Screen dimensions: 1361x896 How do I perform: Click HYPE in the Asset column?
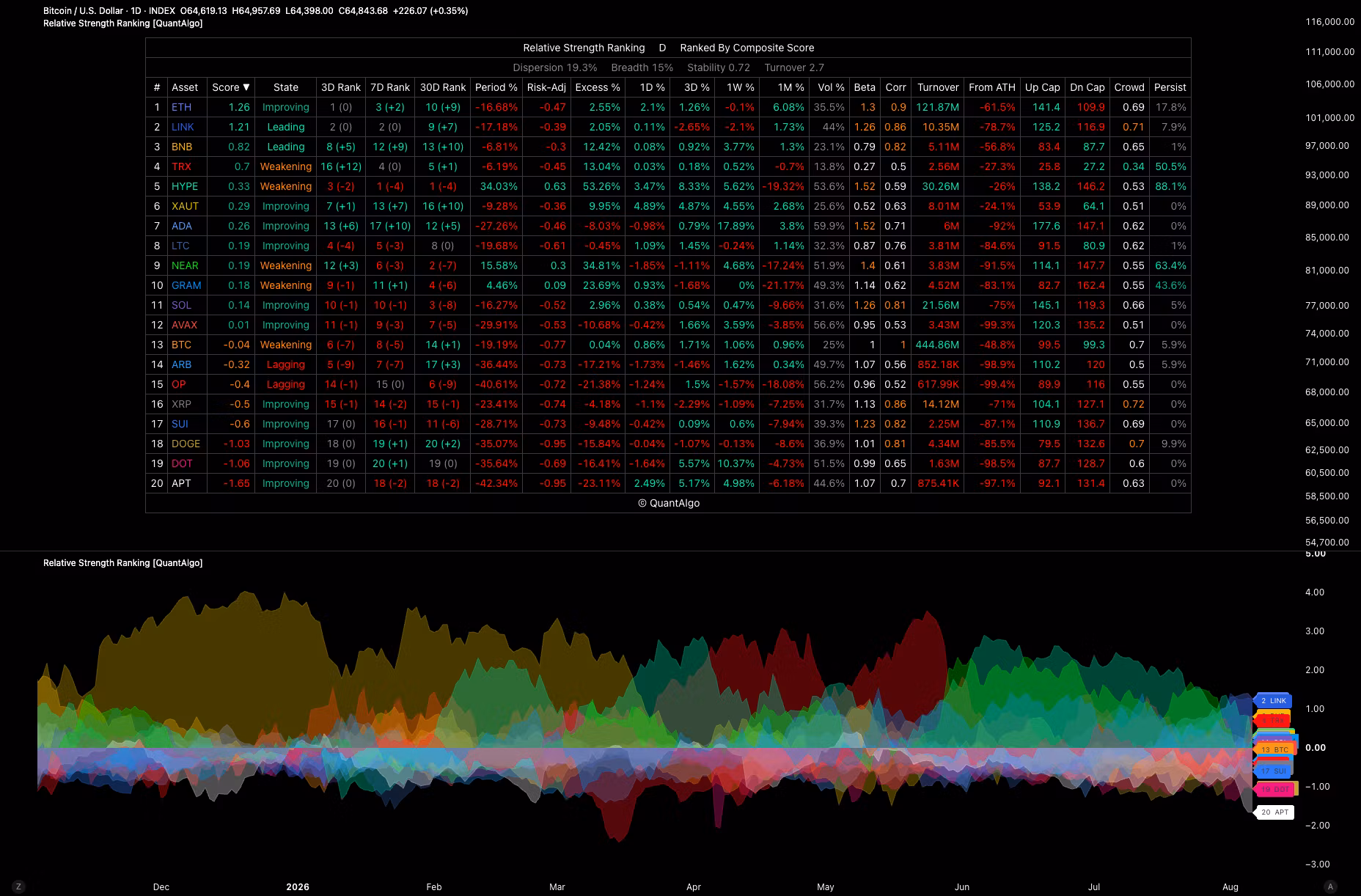tap(185, 186)
